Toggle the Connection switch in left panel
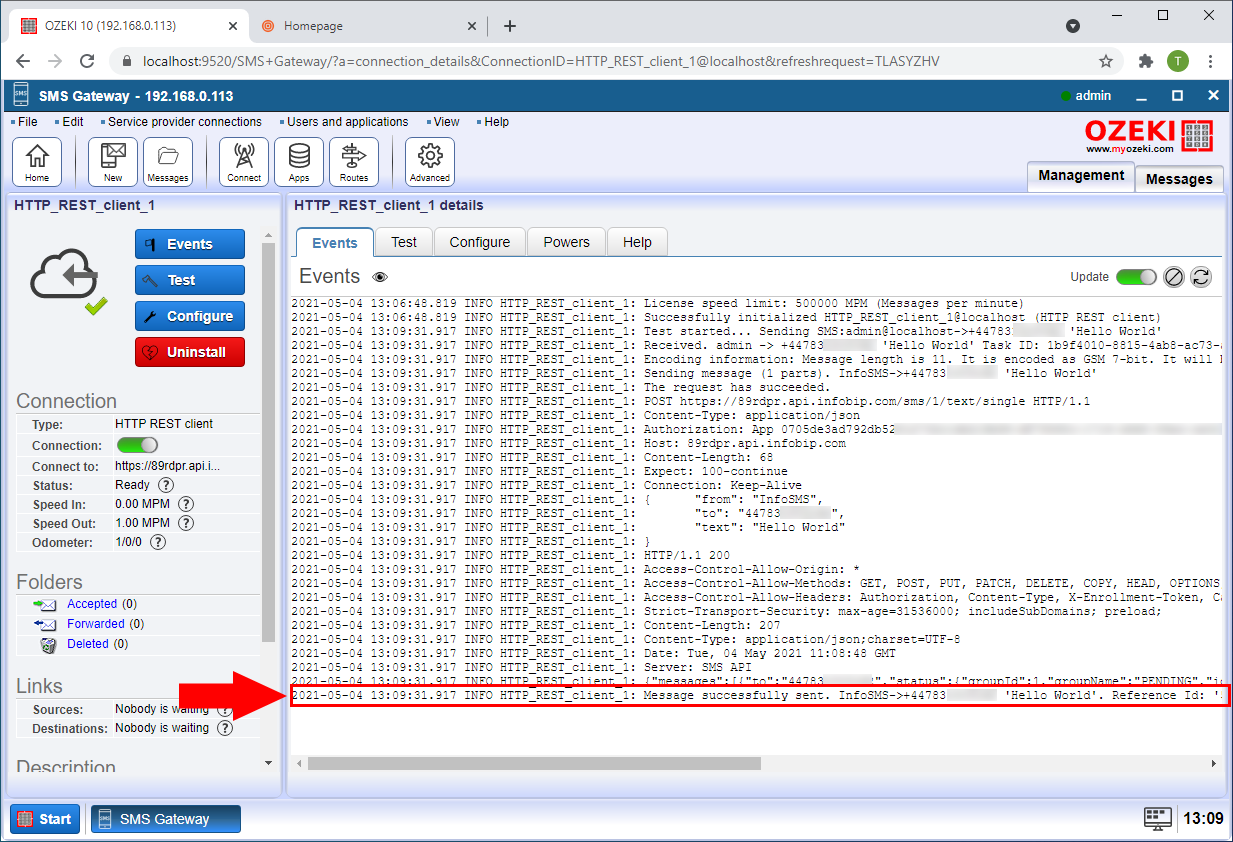 pos(137,445)
